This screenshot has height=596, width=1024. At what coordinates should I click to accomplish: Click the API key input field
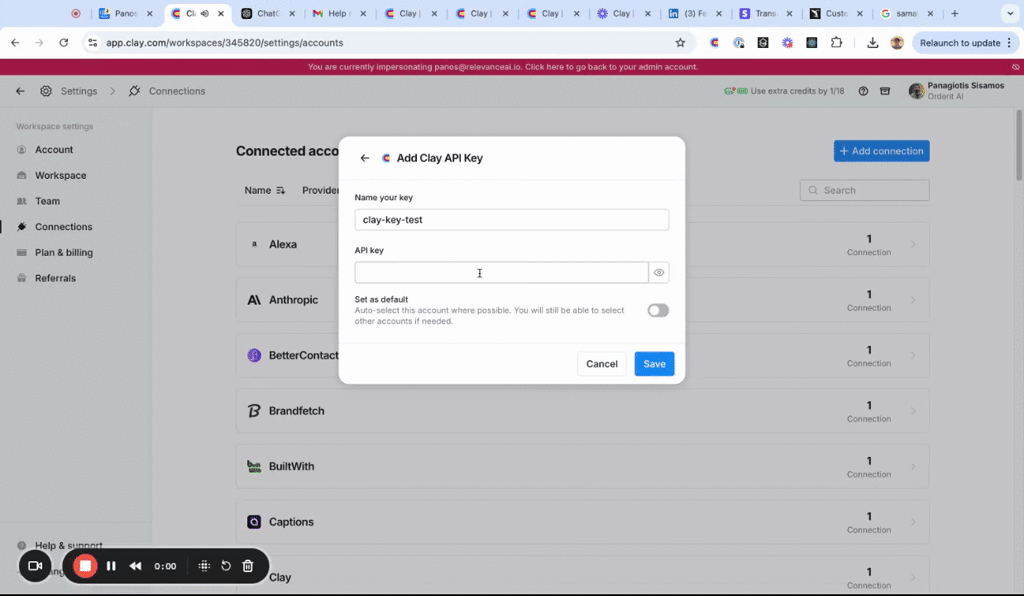point(501,273)
